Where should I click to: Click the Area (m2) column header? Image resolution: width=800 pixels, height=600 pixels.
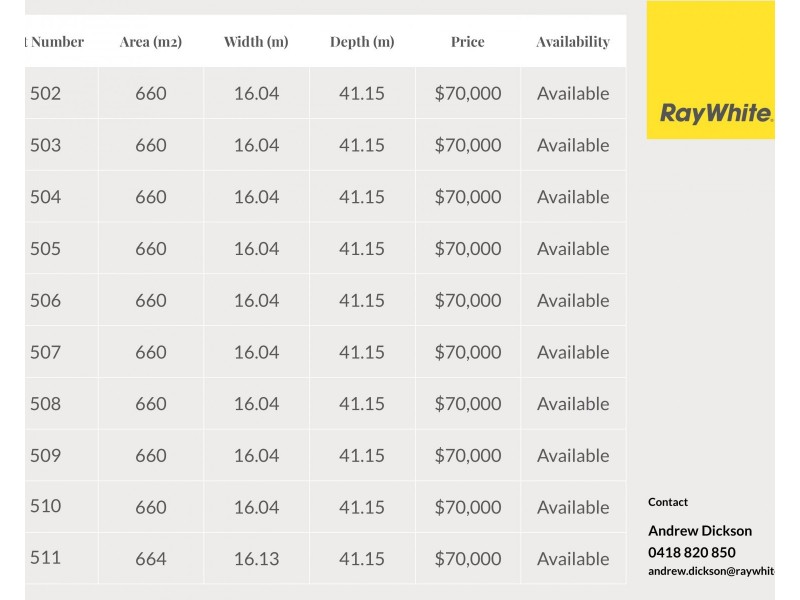151,42
